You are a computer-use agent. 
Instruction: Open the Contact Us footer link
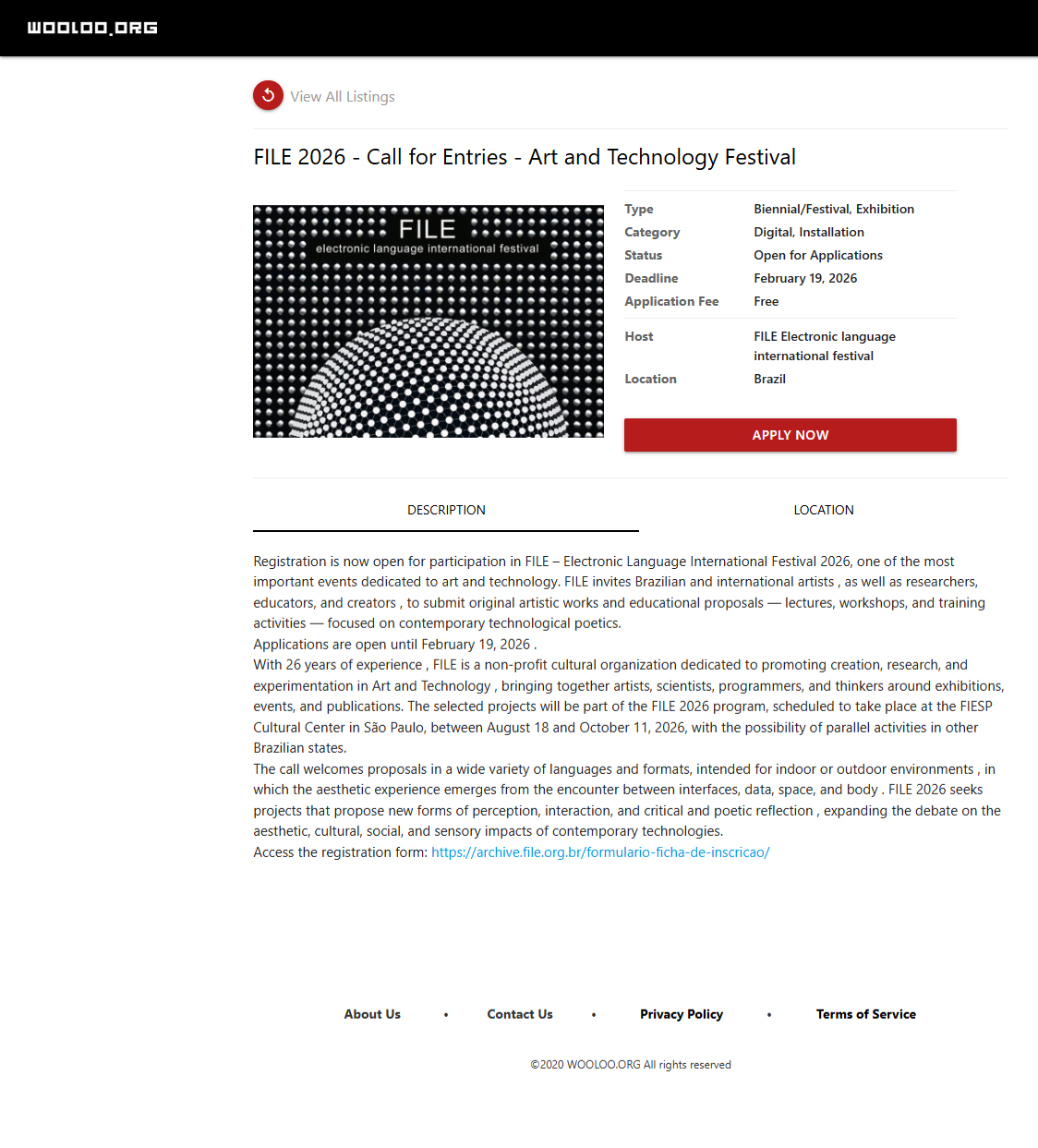520,1014
